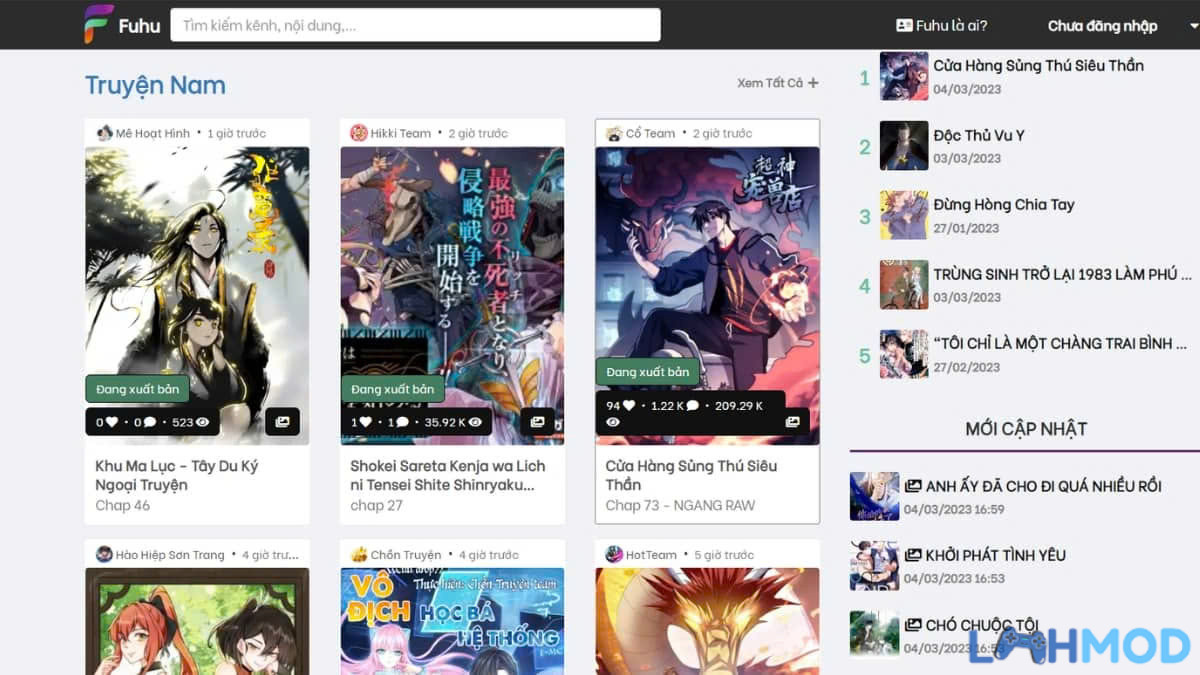Click 'Xem Tất Cả' plus link
The width and height of the screenshot is (1200, 675).
(x=778, y=83)
